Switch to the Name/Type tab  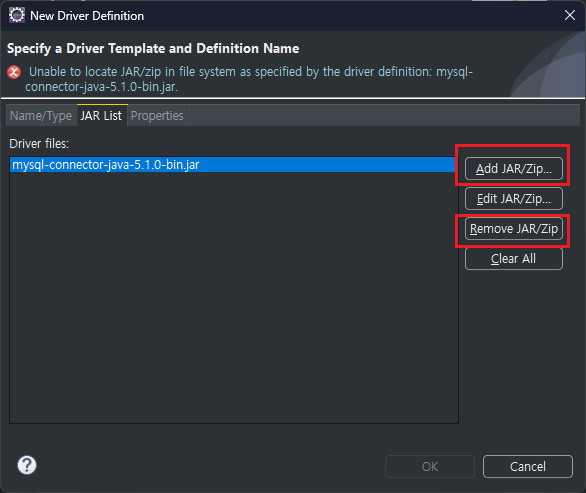click(x=41, y=115)
